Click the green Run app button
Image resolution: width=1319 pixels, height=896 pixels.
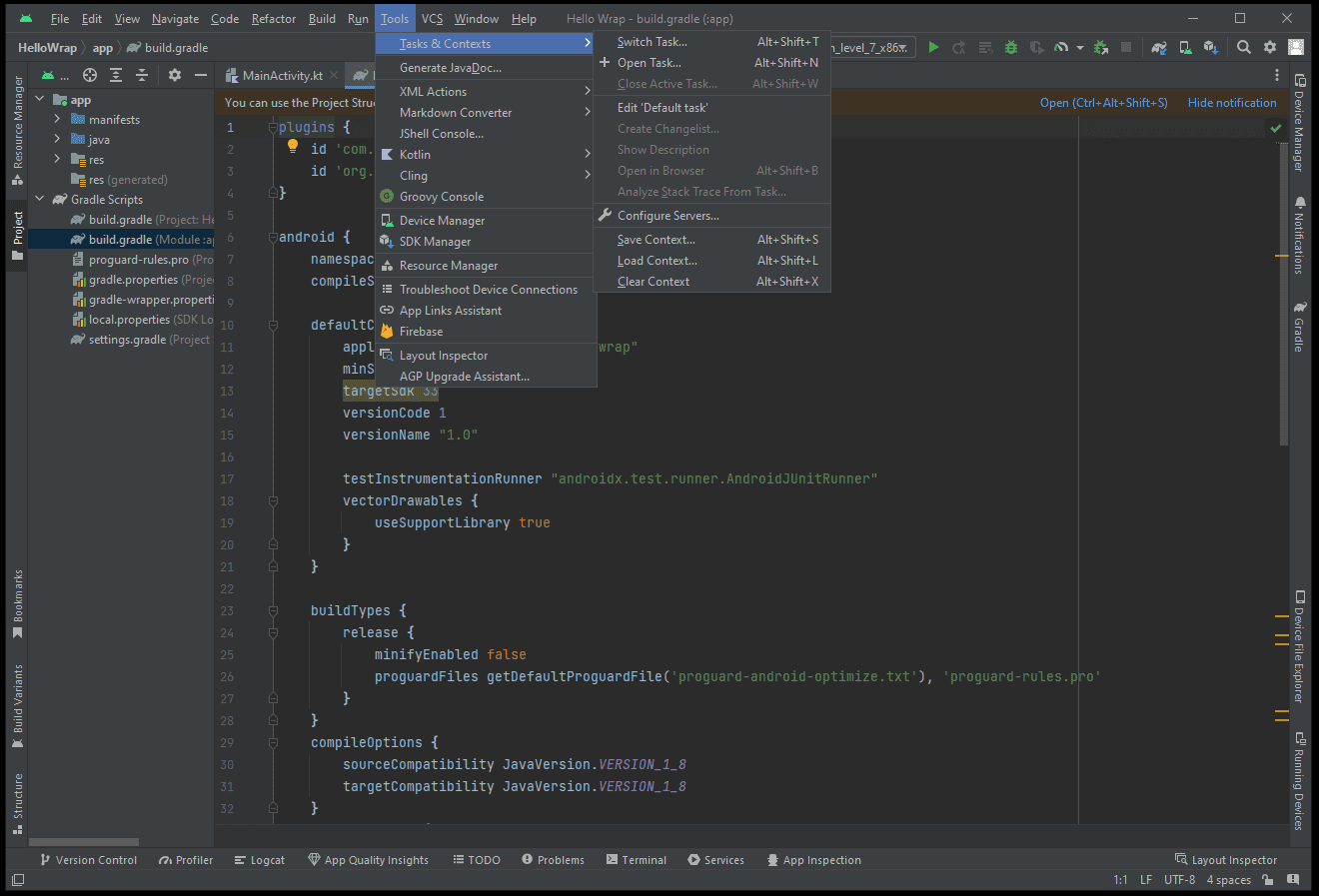click(933, 47)
